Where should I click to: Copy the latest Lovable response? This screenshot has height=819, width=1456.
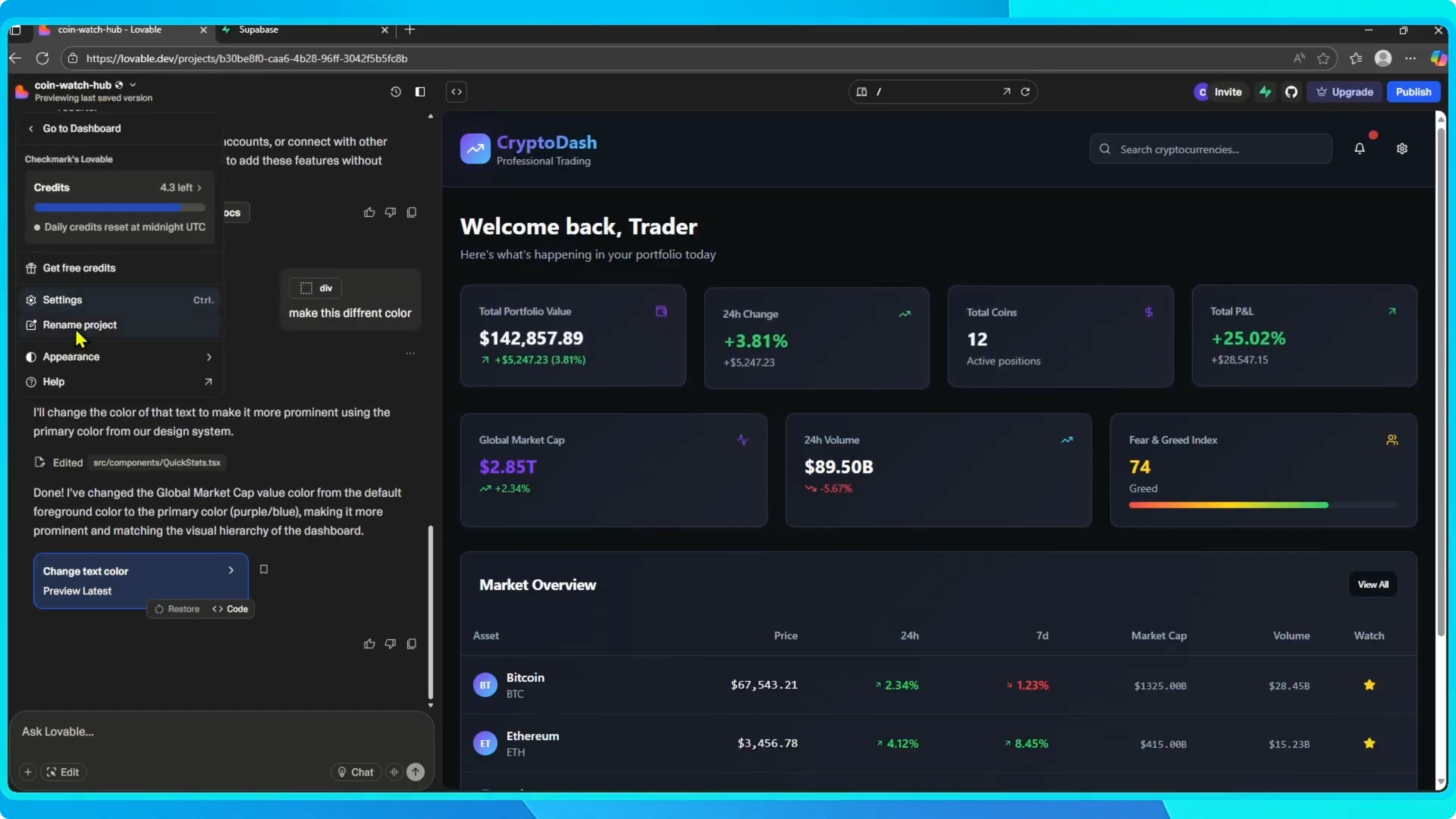412,644
